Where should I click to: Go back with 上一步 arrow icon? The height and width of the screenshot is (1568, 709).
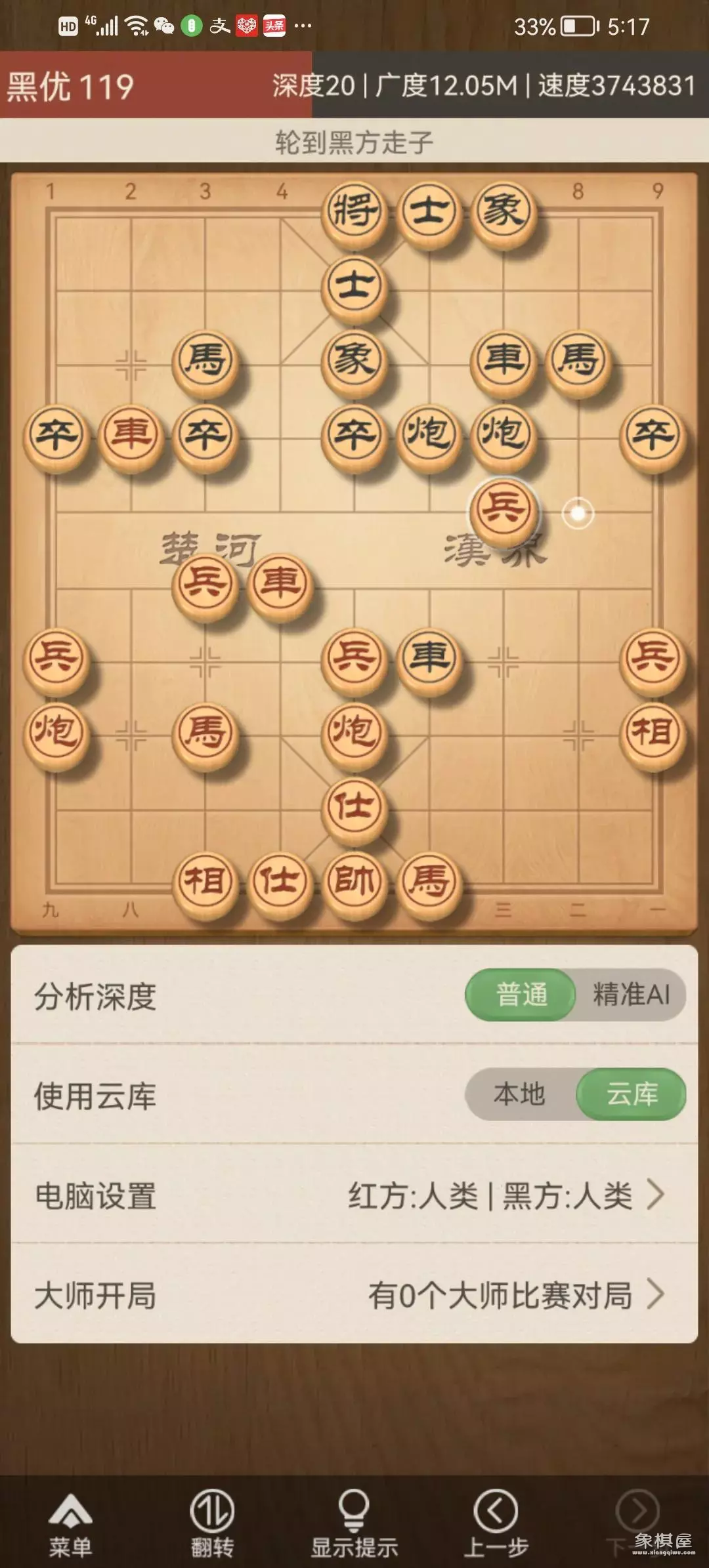pos(496,1511)
